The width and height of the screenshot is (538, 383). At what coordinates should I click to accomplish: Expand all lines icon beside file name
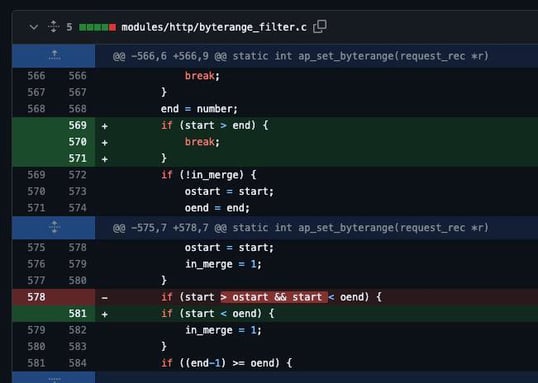[53, 27]
